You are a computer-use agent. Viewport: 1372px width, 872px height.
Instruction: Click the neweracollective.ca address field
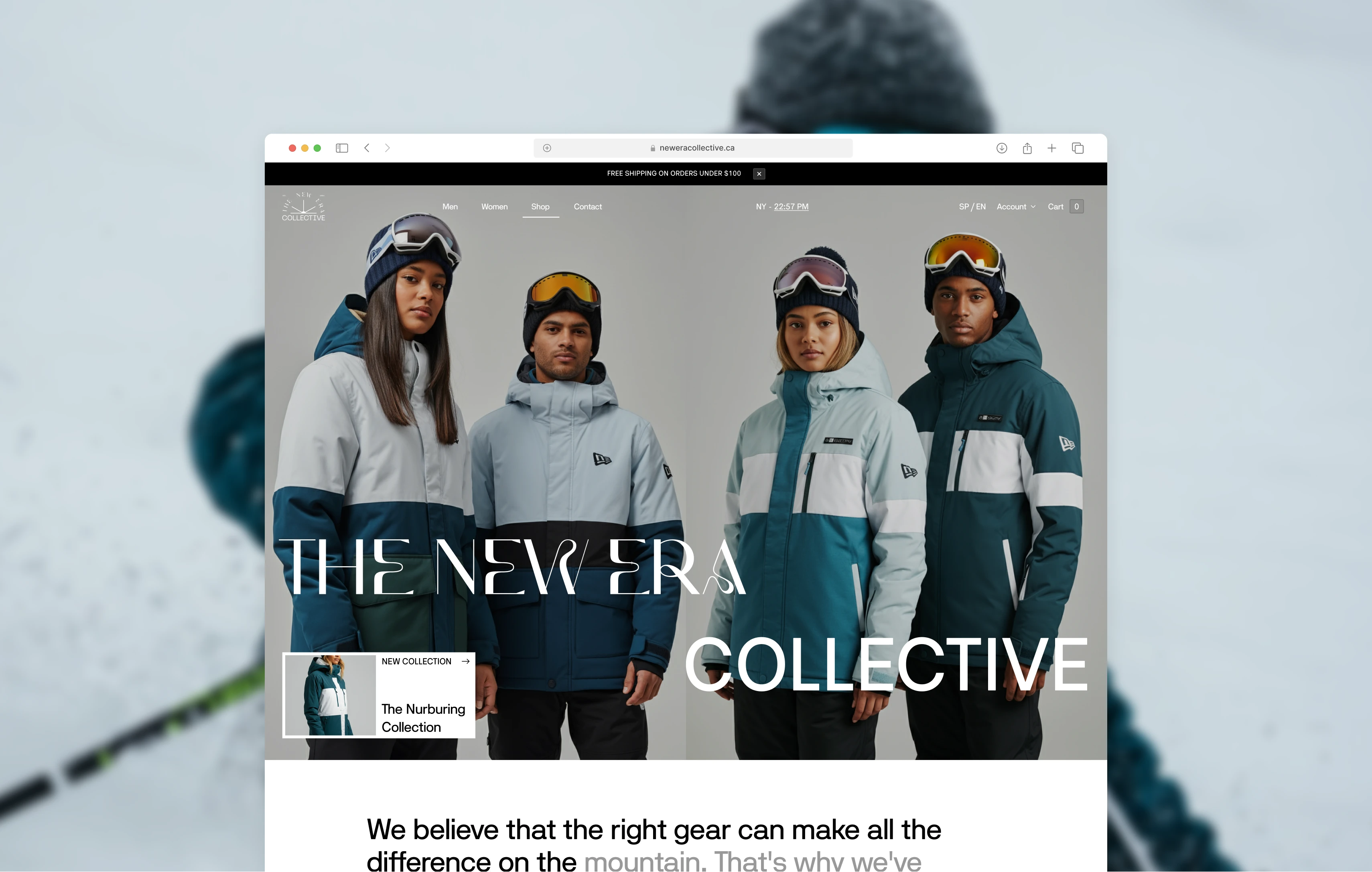[693, 148]
